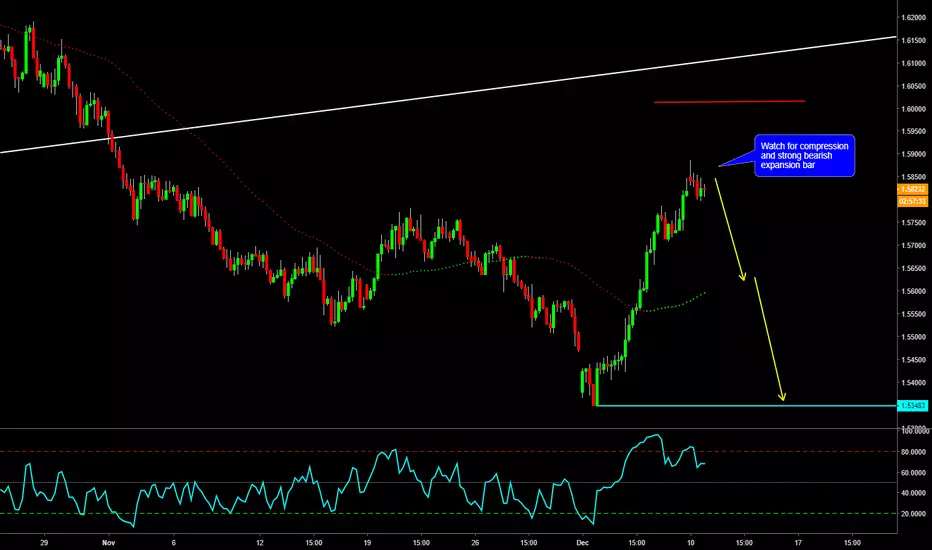Click the 17 date label on the time axis
932x550 pixels.
(x=798, y=542)
